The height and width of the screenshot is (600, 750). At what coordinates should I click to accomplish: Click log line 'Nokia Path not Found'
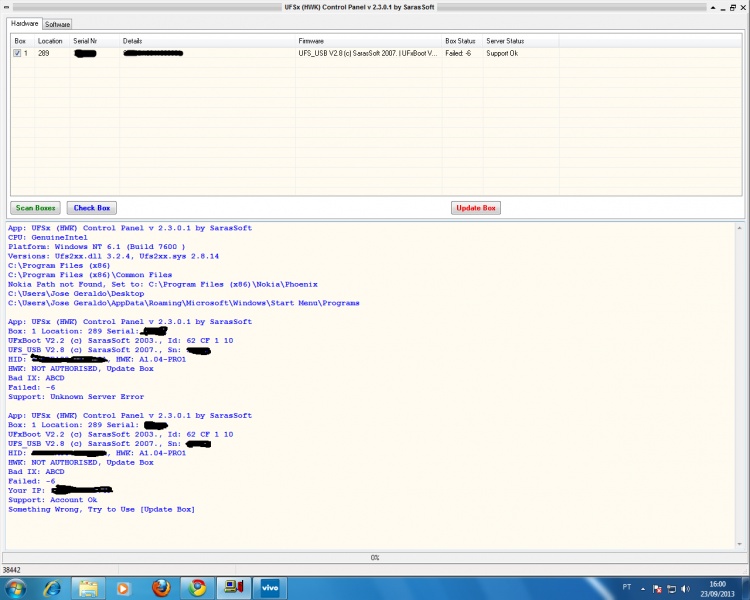point(163,284)
